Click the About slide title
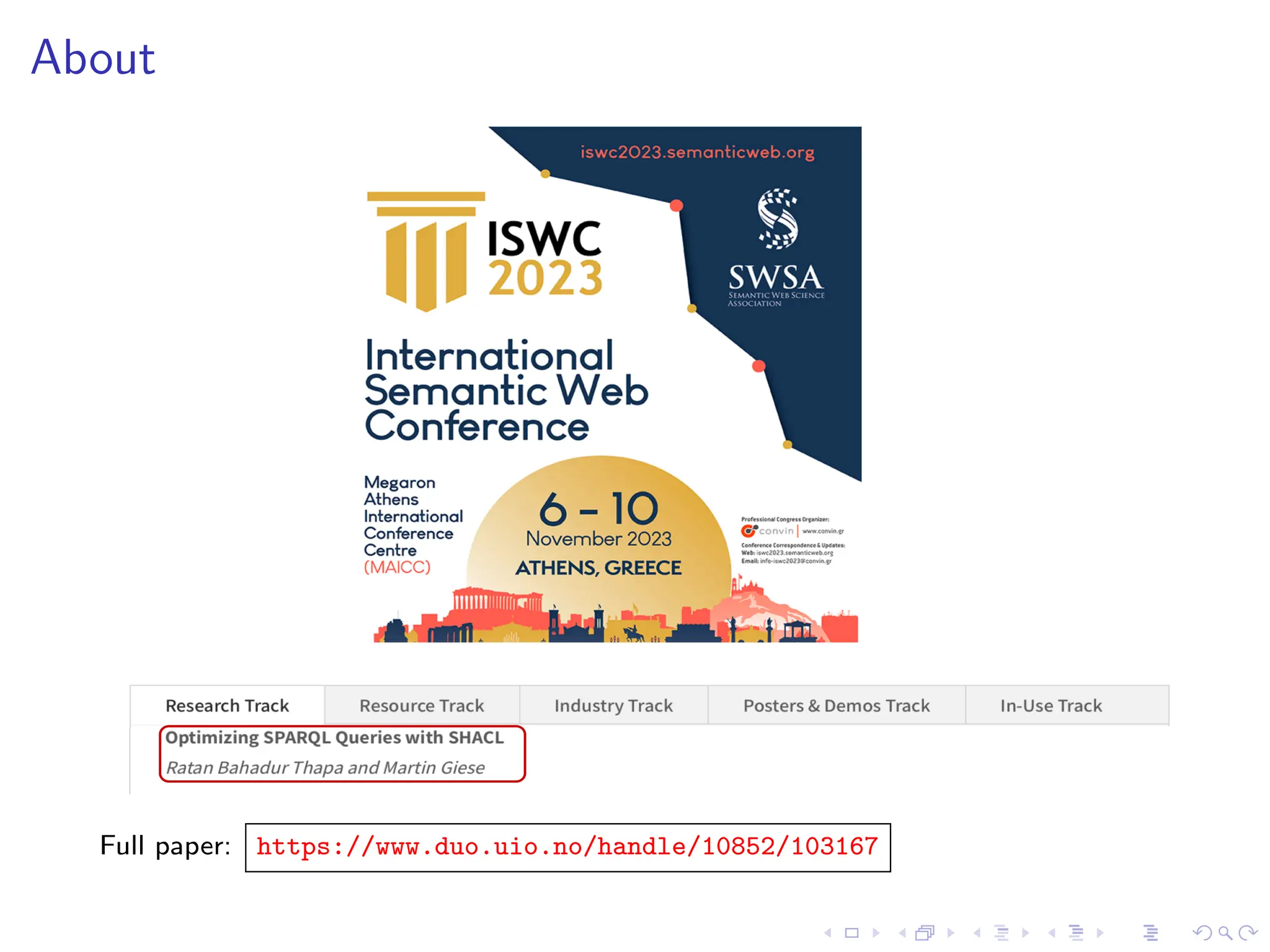The width and height of the screenshot is (1270, 952). [x=93, y=58]
